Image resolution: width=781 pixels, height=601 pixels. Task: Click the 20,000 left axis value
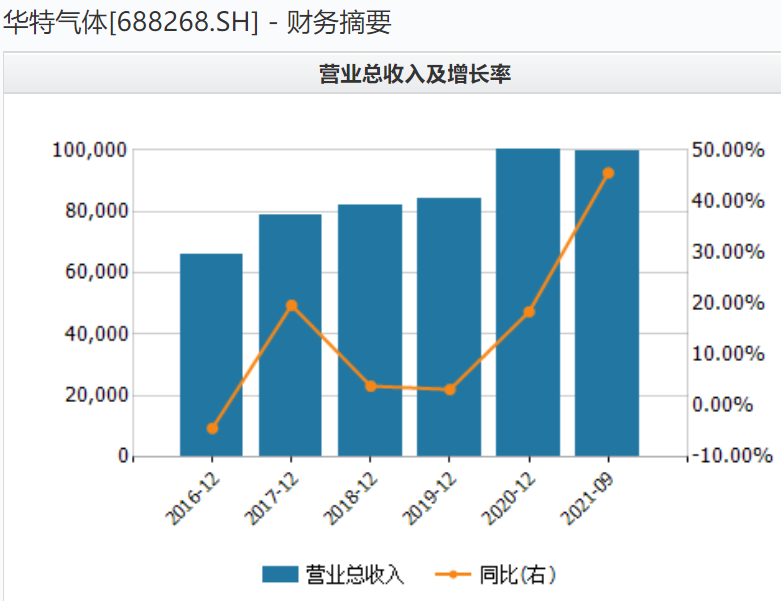click(x=97, y=395)
